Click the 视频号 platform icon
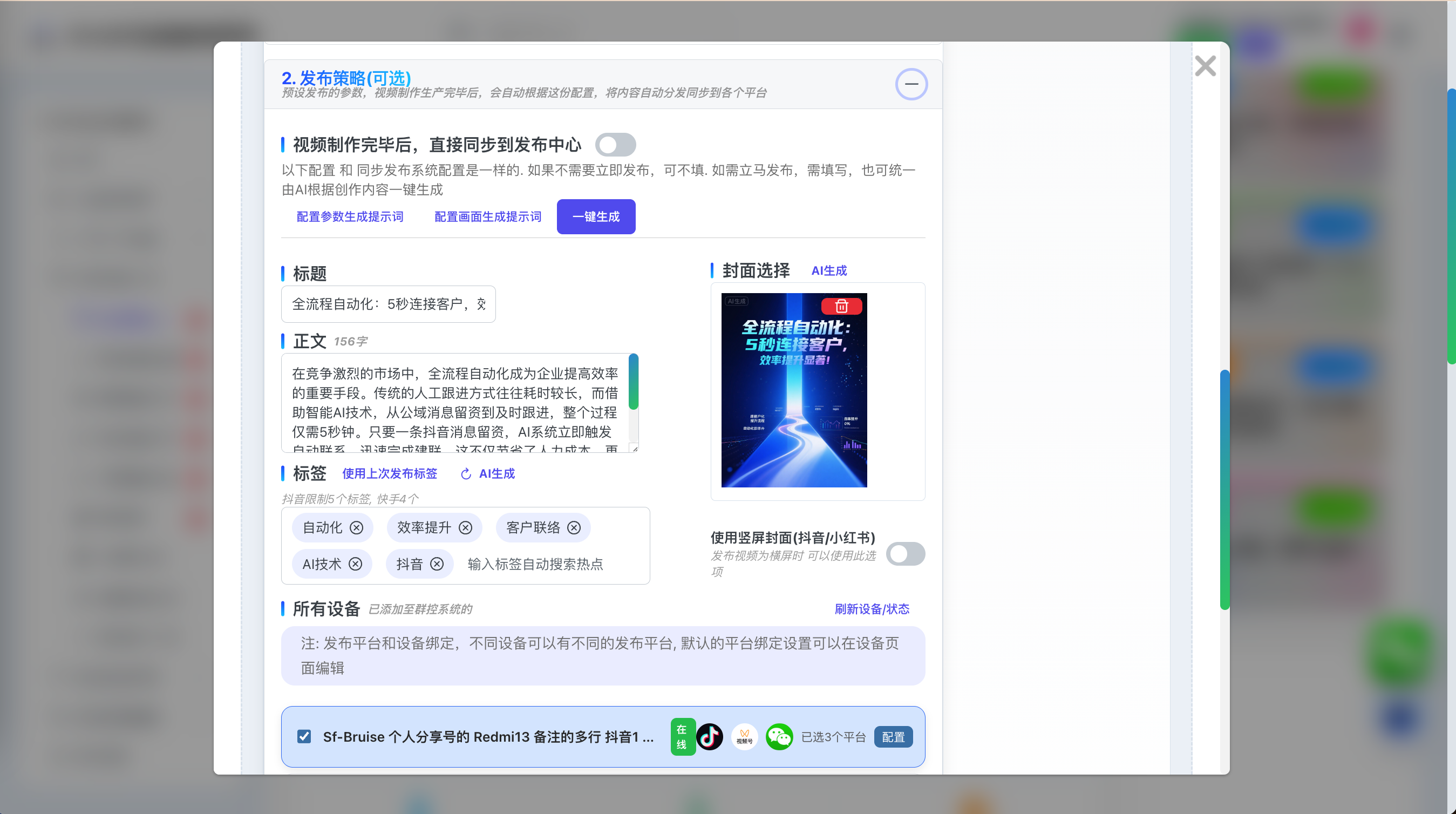The image size is (1456, 814). tap(744, 737)
